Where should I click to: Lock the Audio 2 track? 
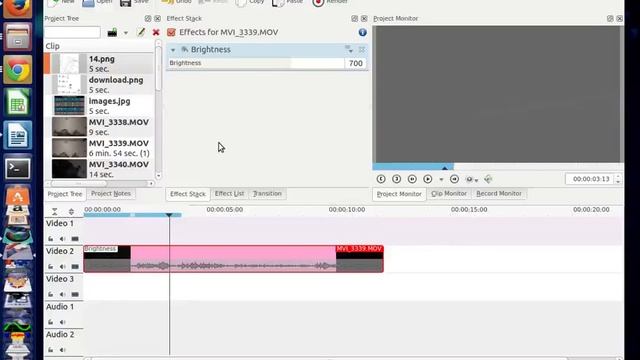click(x=51, y=350)
